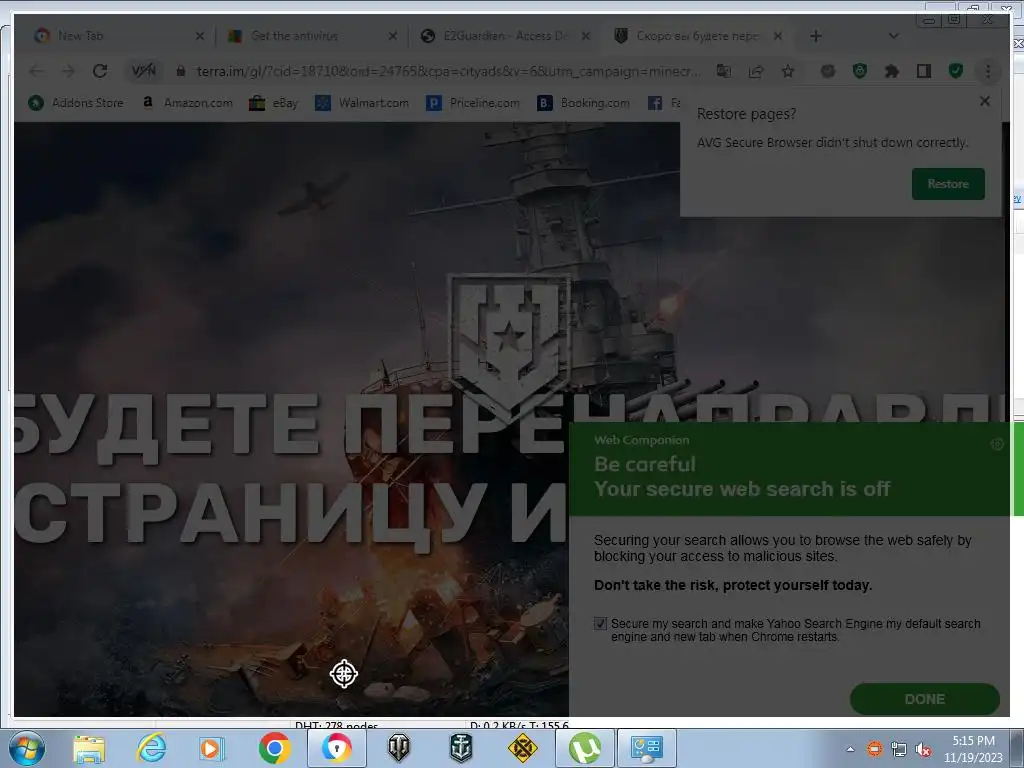1024x768 pixels.
Task: Switch to AVG Secure Browser taskbar icon
Action: coord(336,748)
